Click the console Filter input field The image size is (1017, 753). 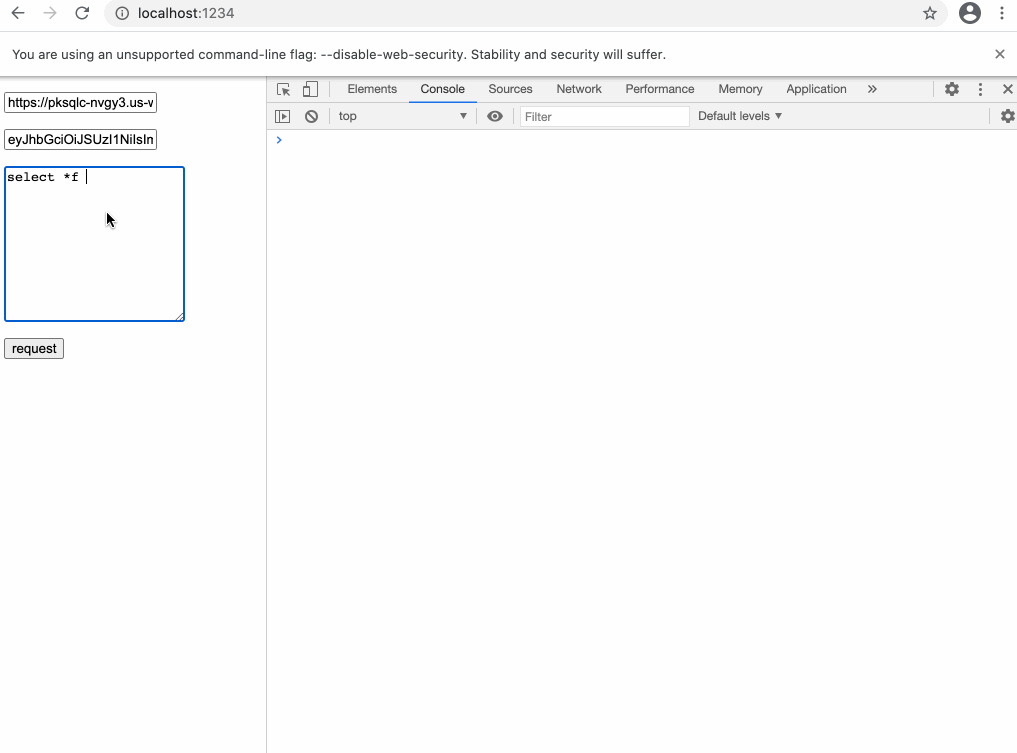[604, 116]
